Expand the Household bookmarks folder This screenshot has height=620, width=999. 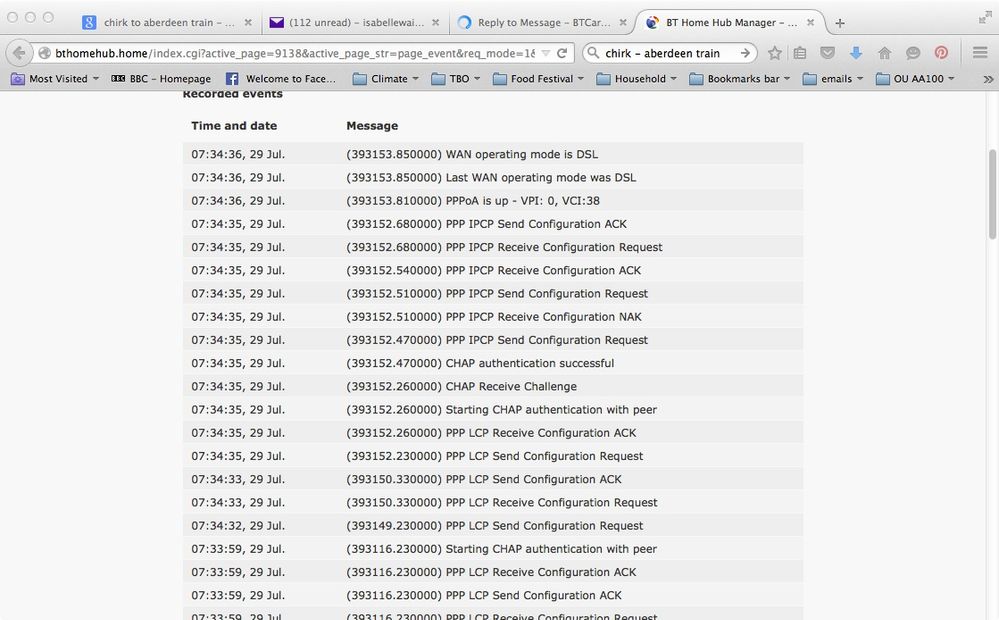pyautogui.click(x=636, y=79)
